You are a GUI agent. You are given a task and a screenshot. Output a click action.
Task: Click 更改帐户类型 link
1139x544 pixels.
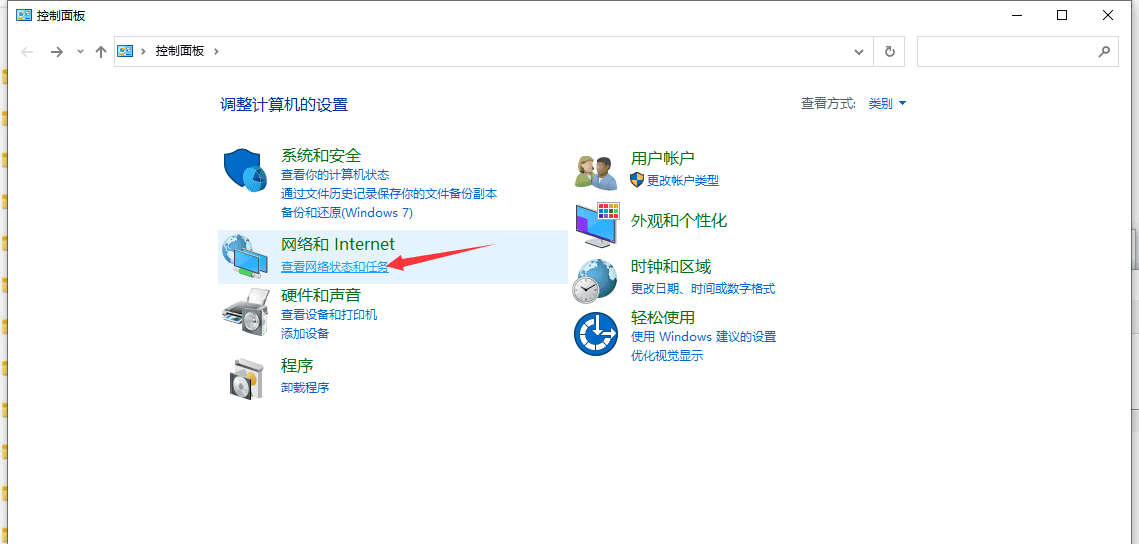coord(682,181)
